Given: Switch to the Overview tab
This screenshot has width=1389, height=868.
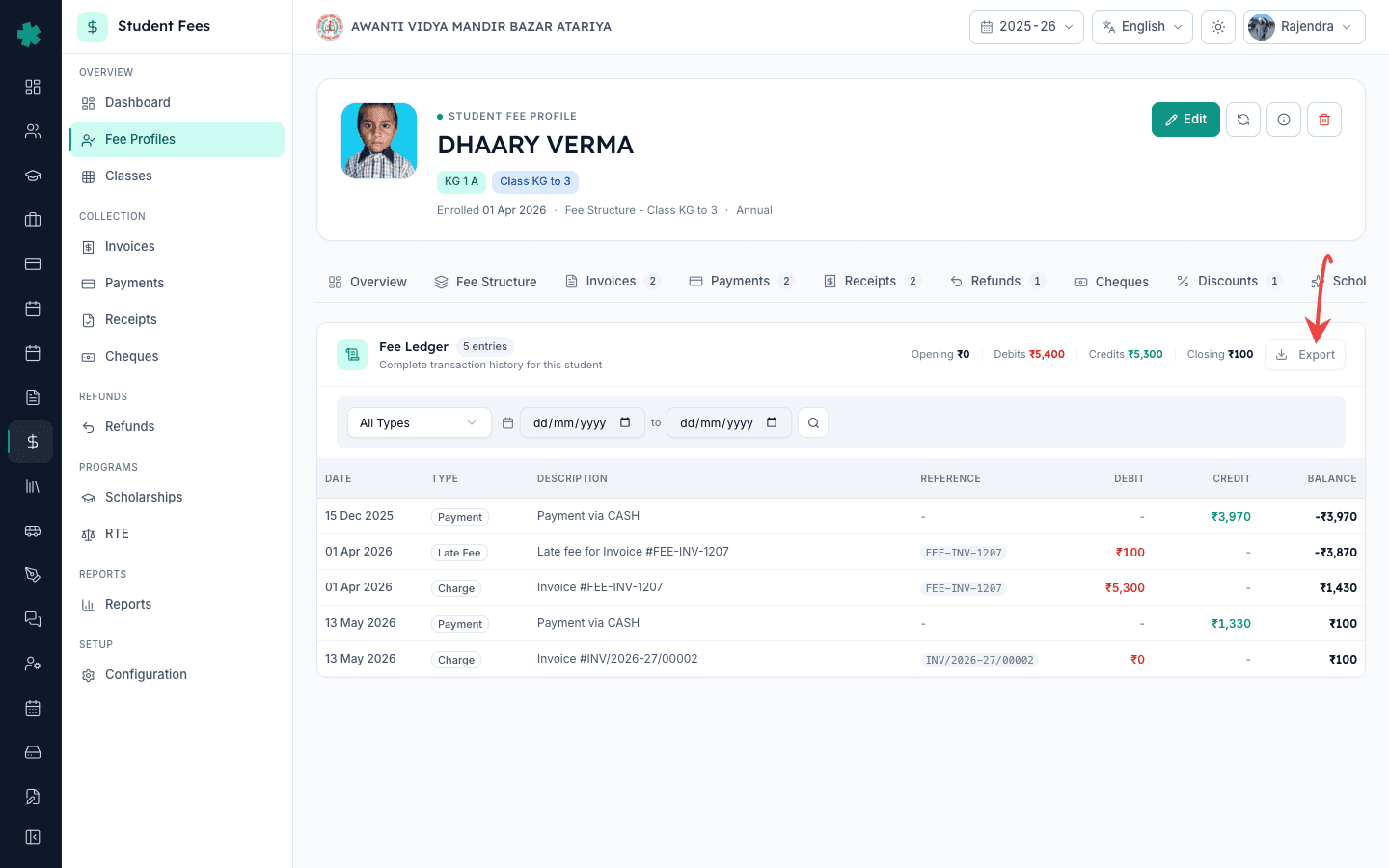Looking at the screenshot, I should coord(368,282).
